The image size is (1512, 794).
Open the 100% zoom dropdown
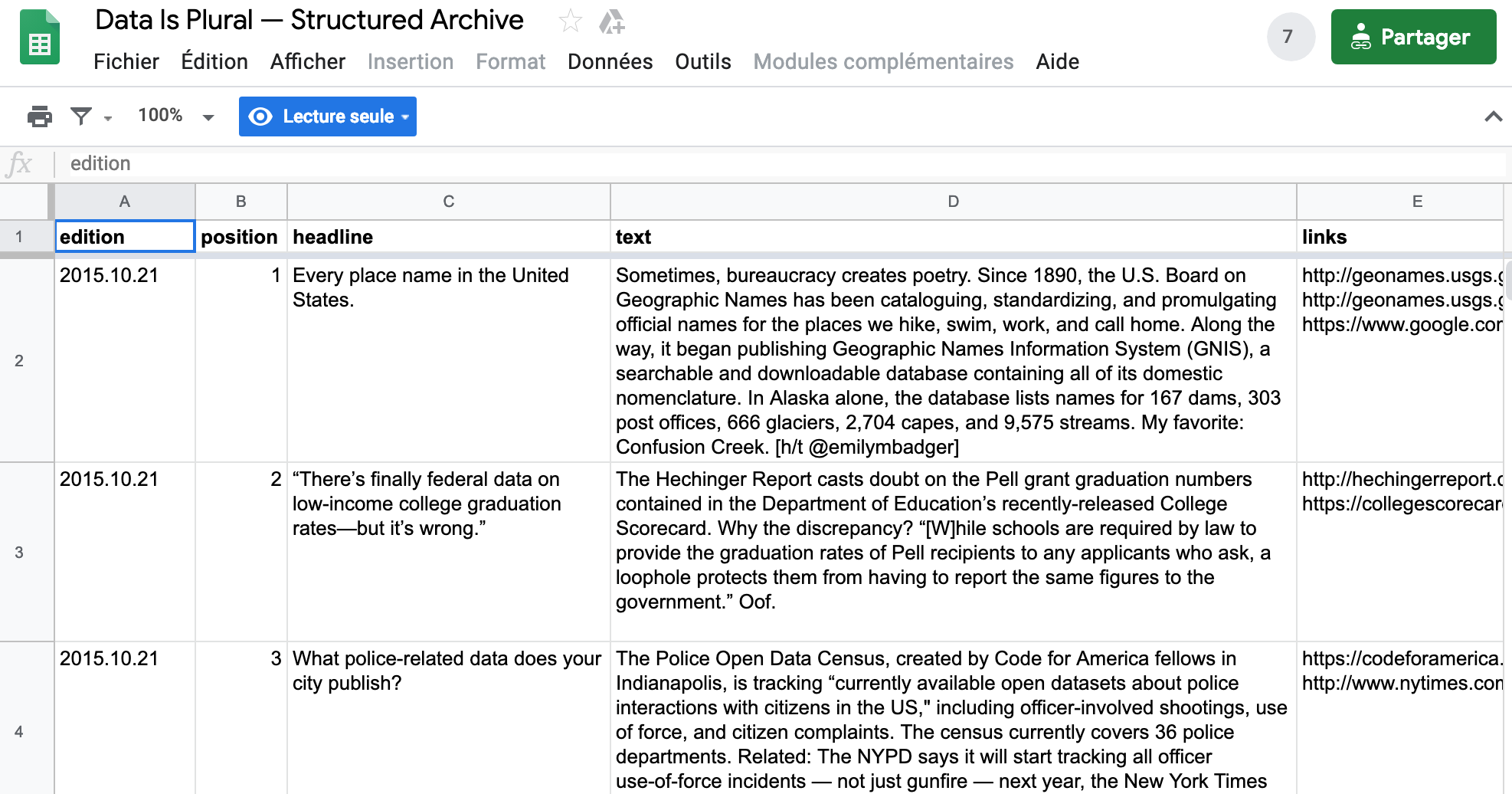point(175,116)
